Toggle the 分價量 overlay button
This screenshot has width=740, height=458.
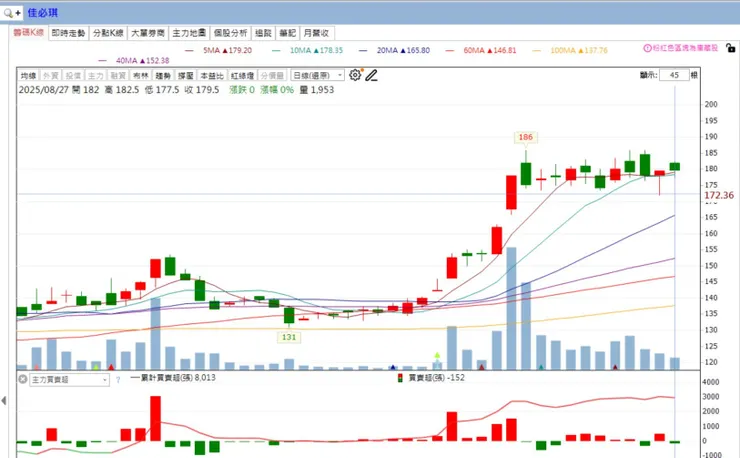click(272, 76)
